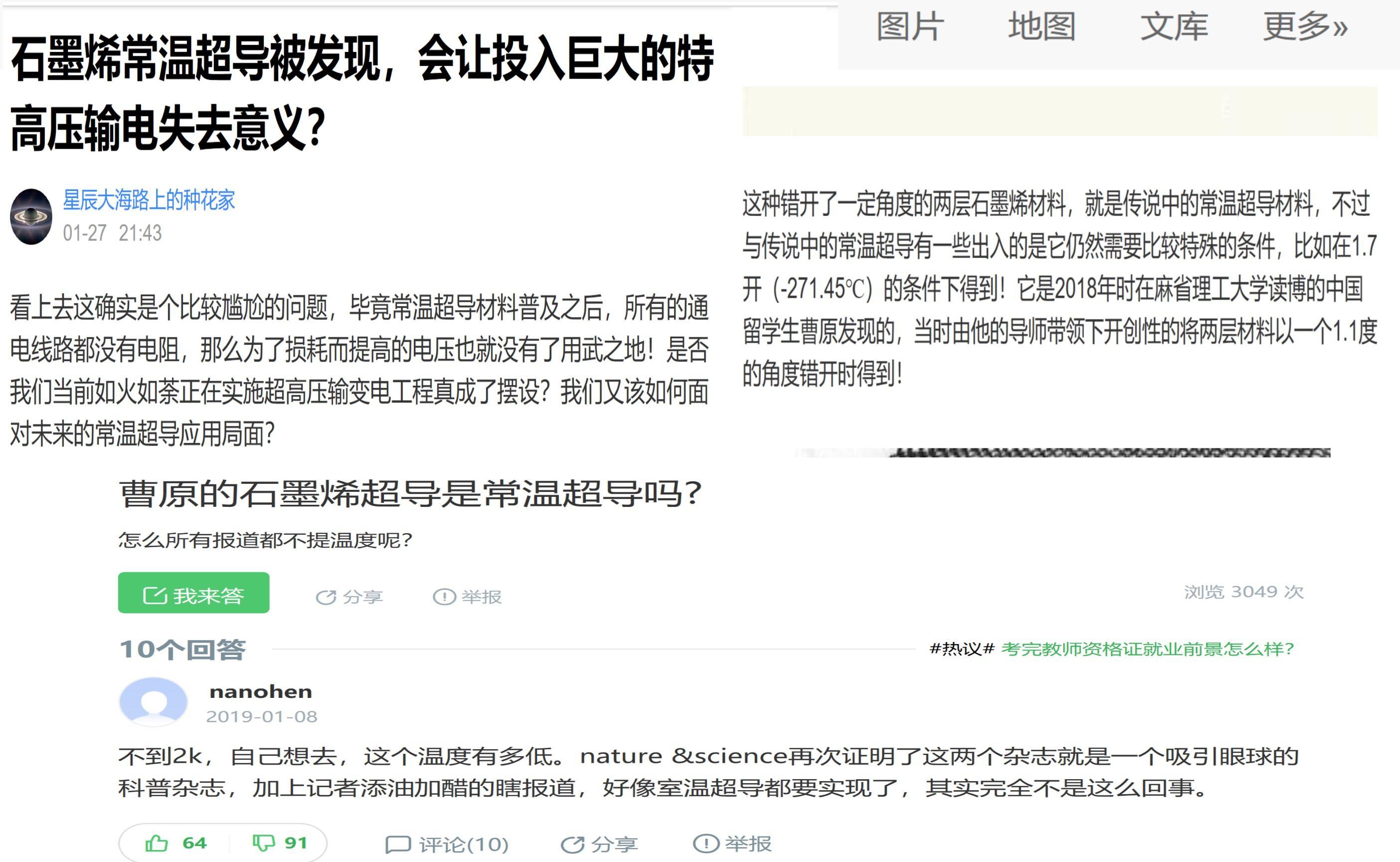Click the share icon beside the green answer button
Viewport: 1400px width, 862px height.
326,597
